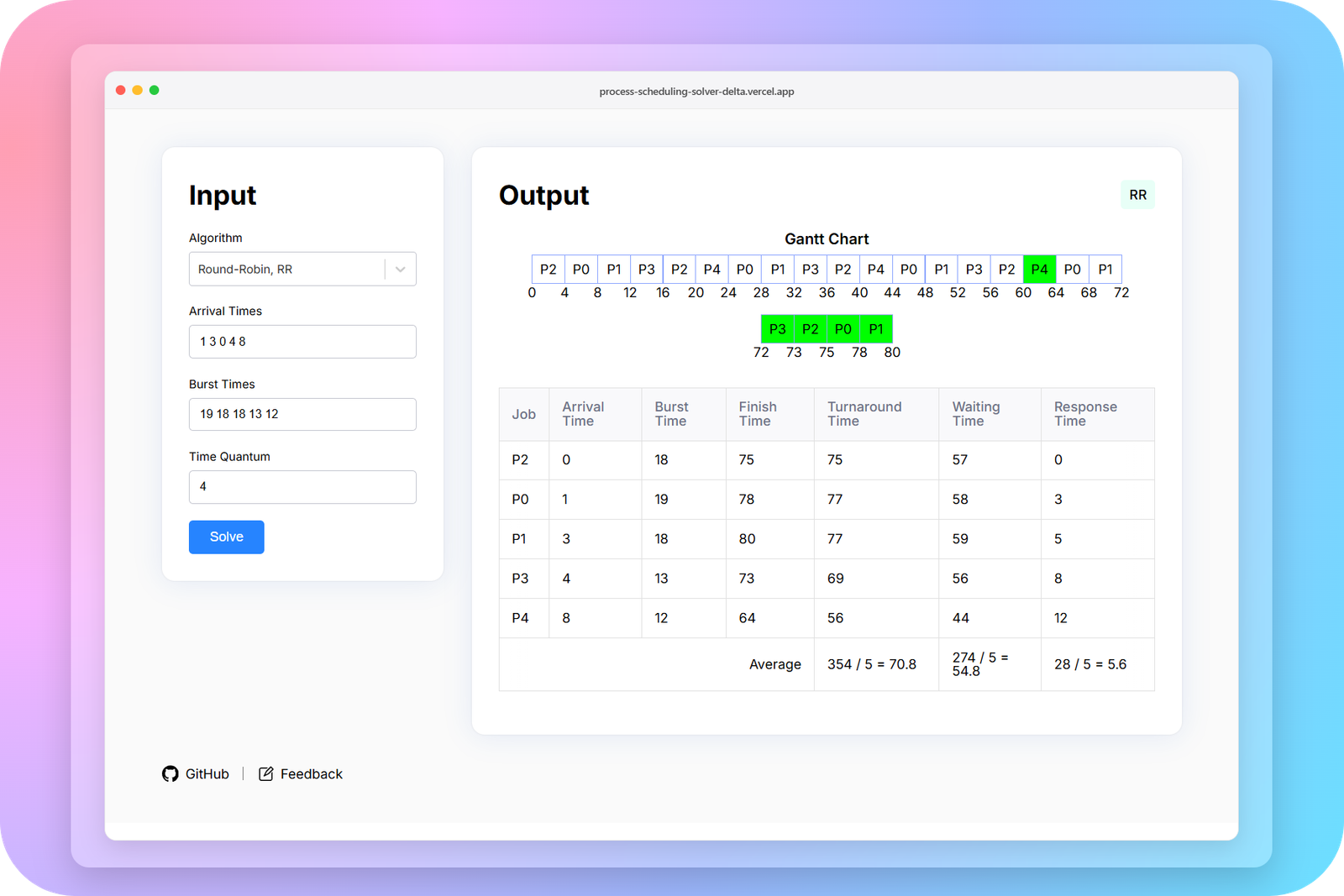Open the Round-Robin, RR algorithm selector

(286, 270)
